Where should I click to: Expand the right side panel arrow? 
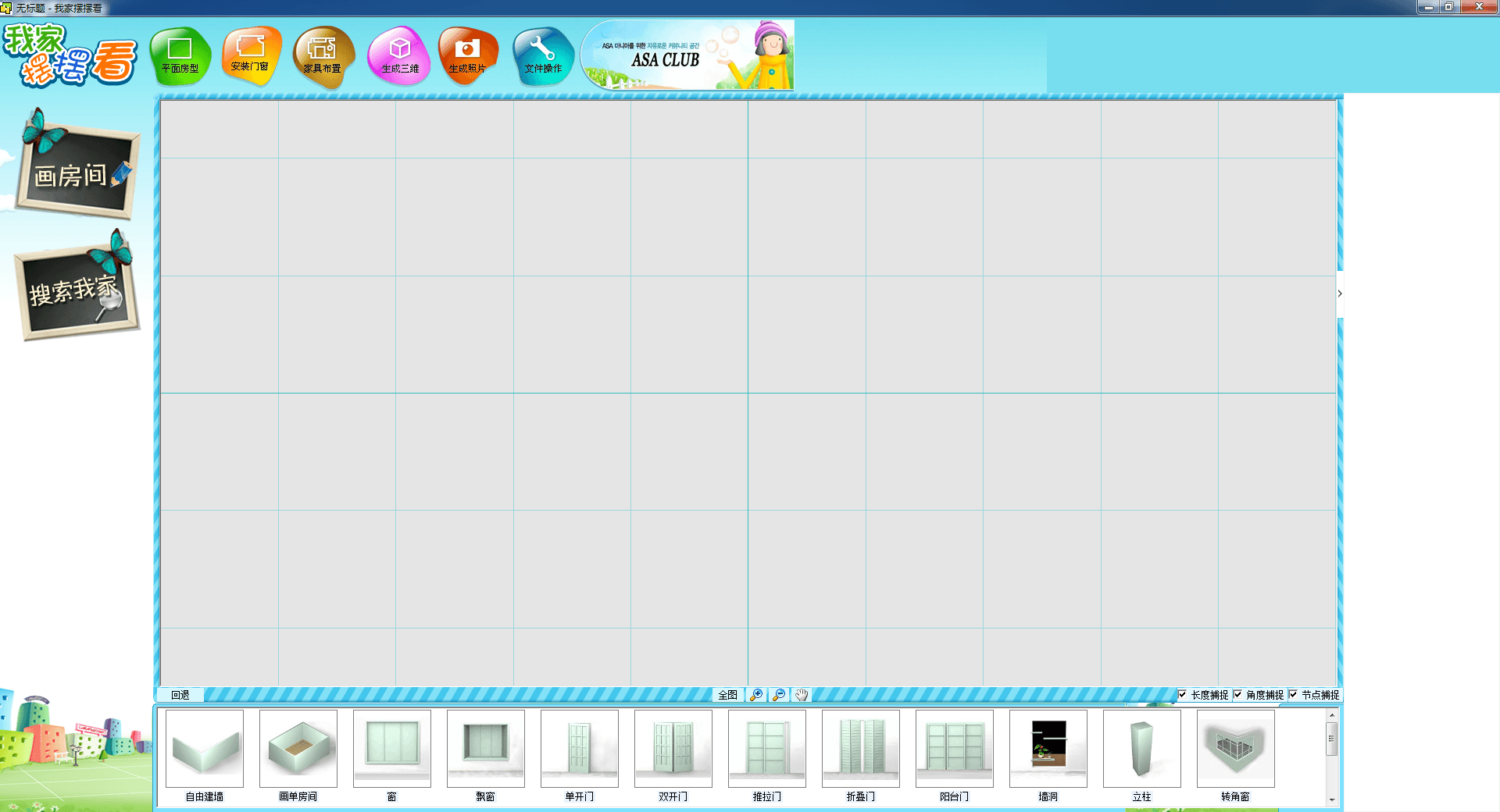tap(1340, 294)
